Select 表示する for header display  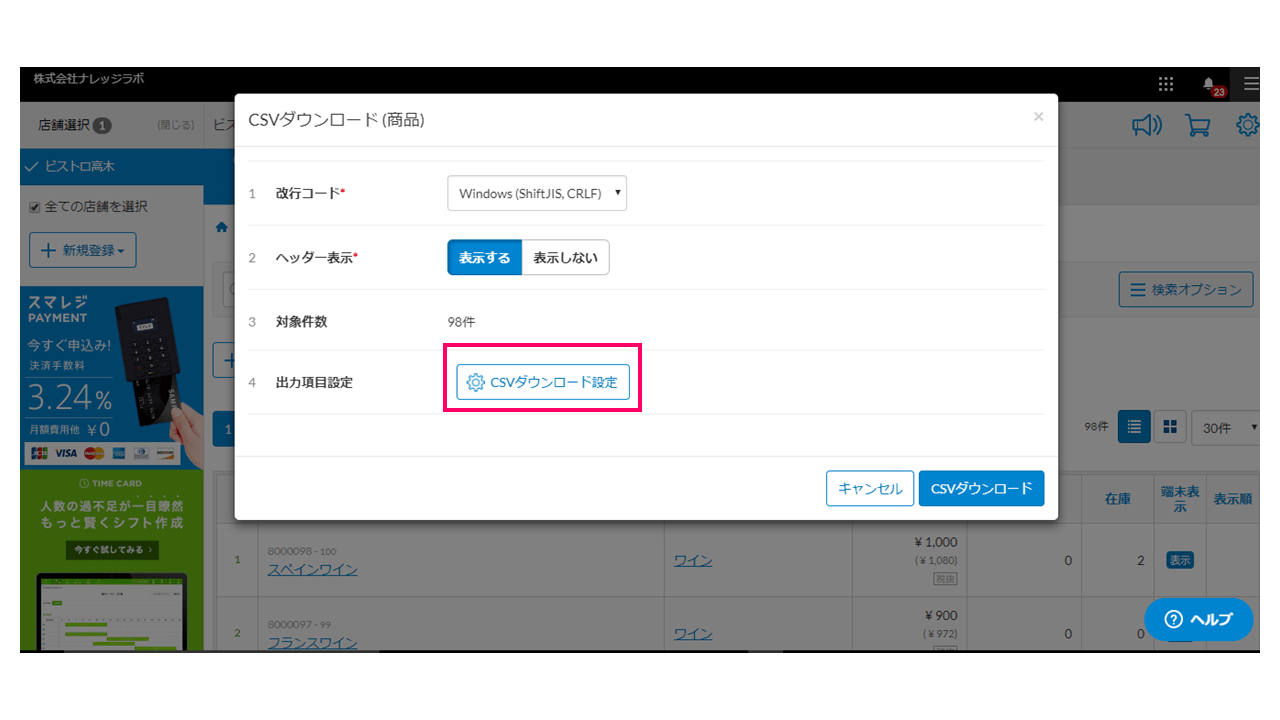(484, 257)
